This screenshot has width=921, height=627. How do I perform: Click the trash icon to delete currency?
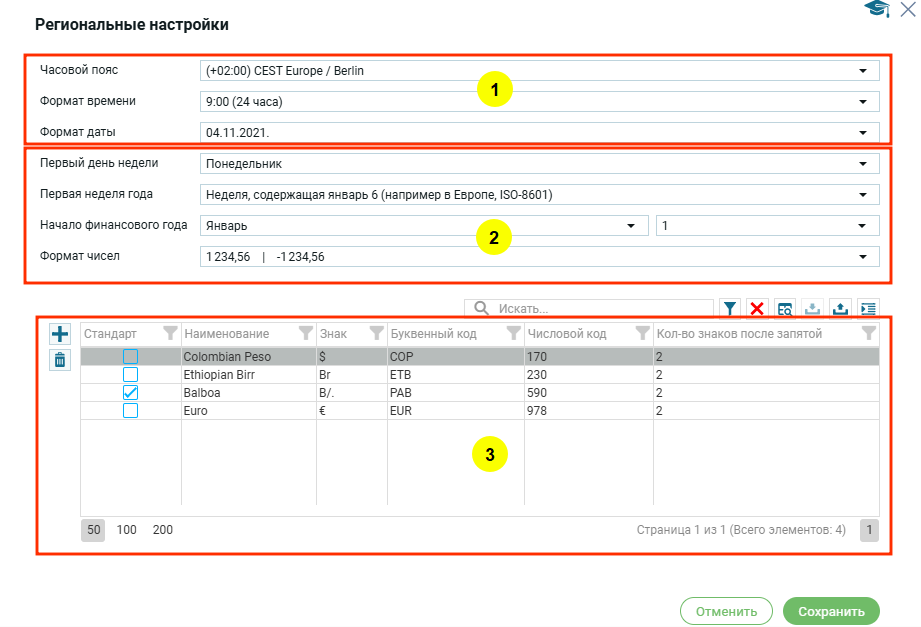[x=60, y=360]
